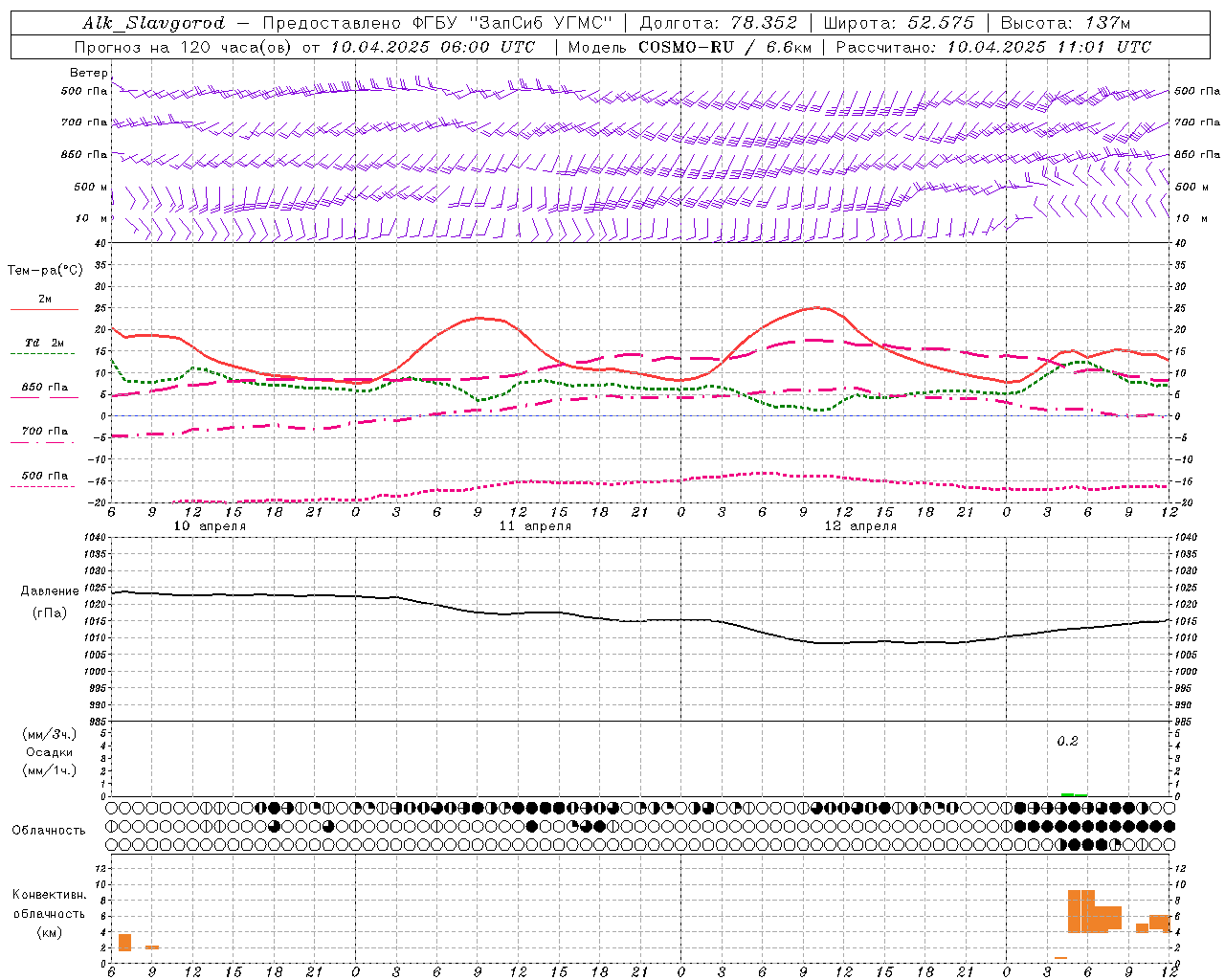
Task: Click the left-side '500 м' wind level label
Action: 91,187
